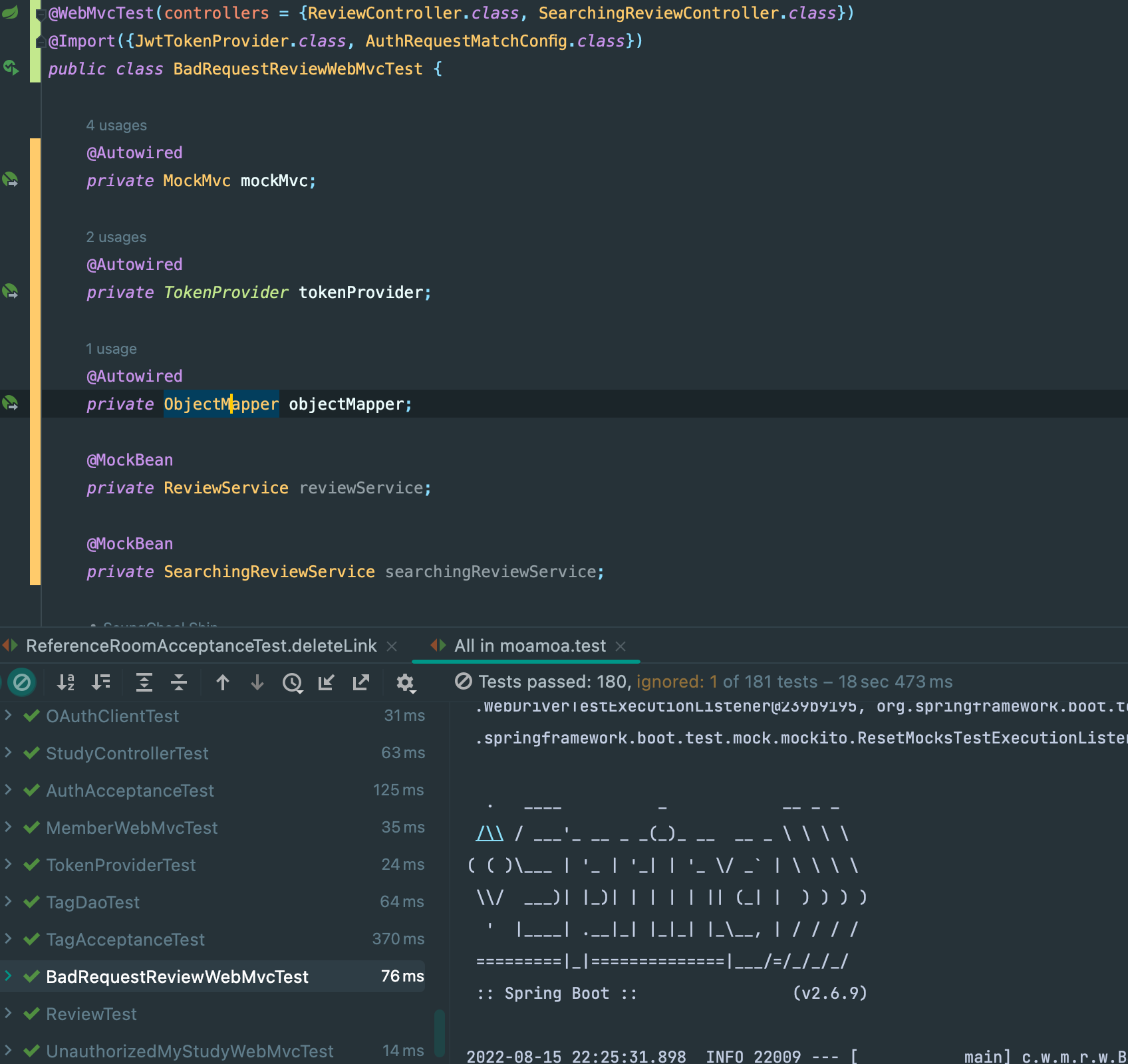The height and width of the screenshot is (1064, 1128).
Task: Sort test results alphabetically
Action: point(65,682)
